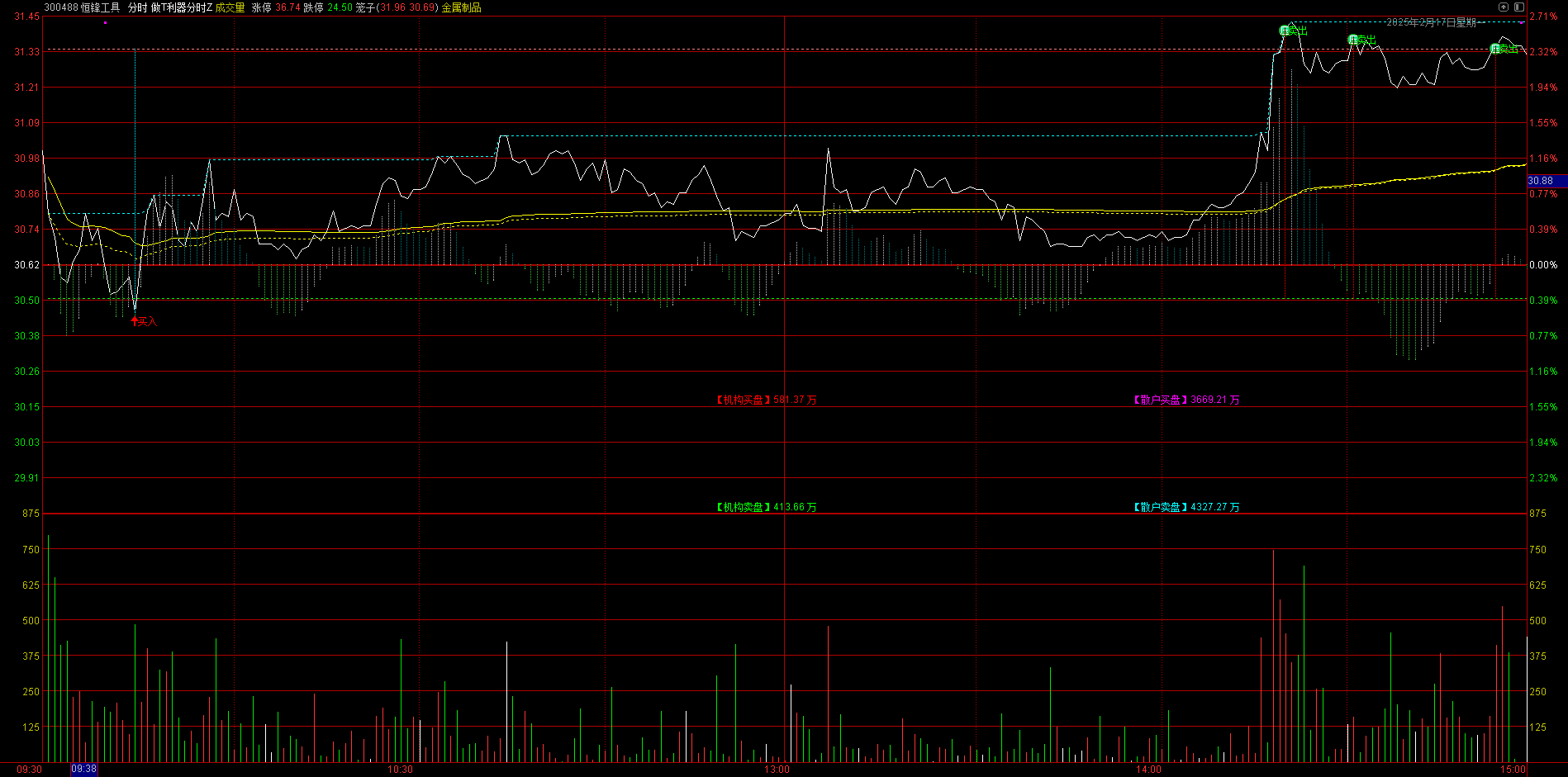Click the last green 卖出 sell marker before the close
Viewport: 1568px width, 777px height.
[x=1504, y=49]
